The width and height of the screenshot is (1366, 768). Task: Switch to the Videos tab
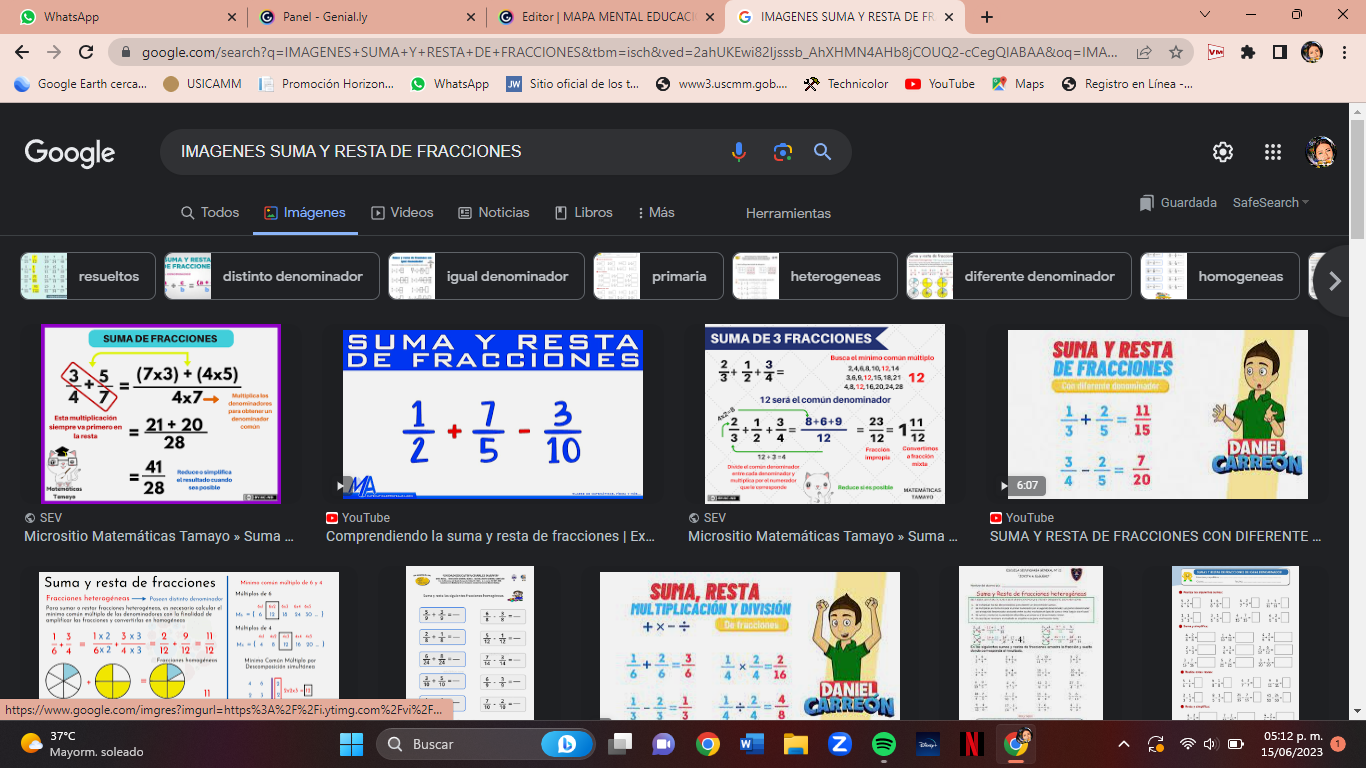(402, 213)
